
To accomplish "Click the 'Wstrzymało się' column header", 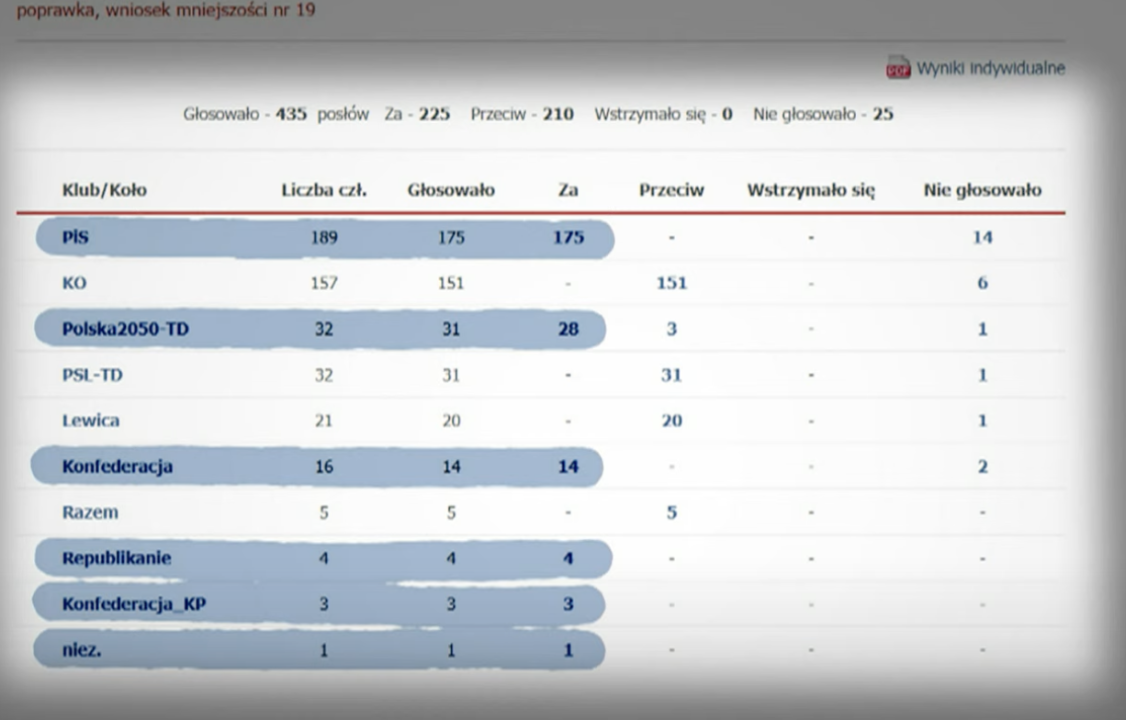I will (811, 191).
